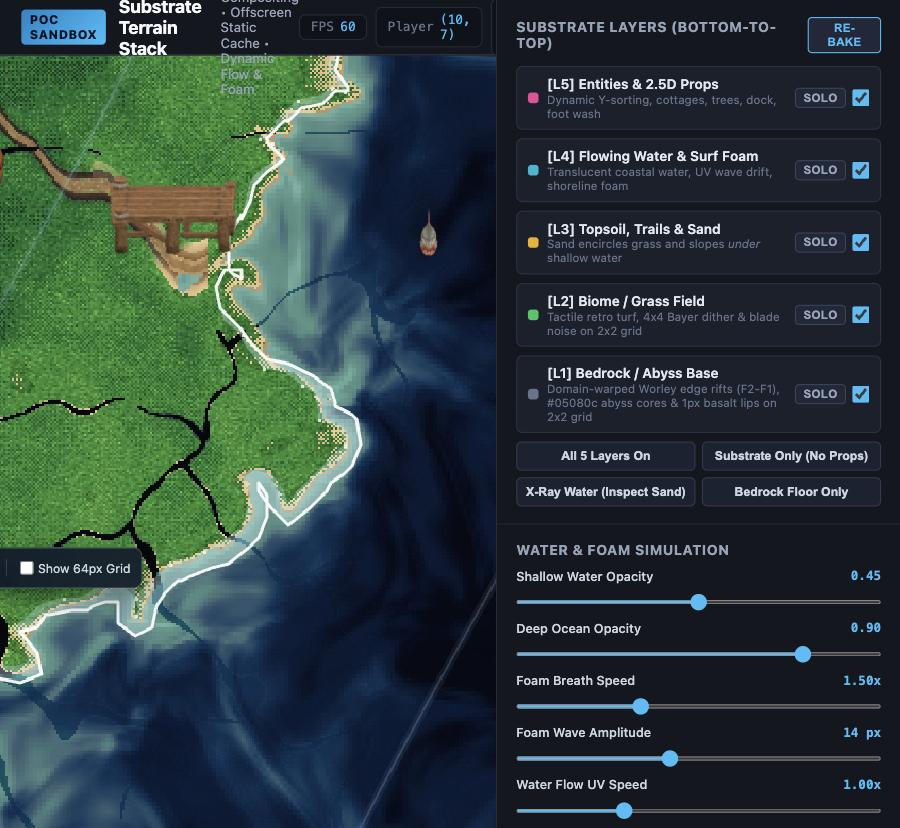
Task: Click the blue L4 layer color dot
Action: [533, 170]
